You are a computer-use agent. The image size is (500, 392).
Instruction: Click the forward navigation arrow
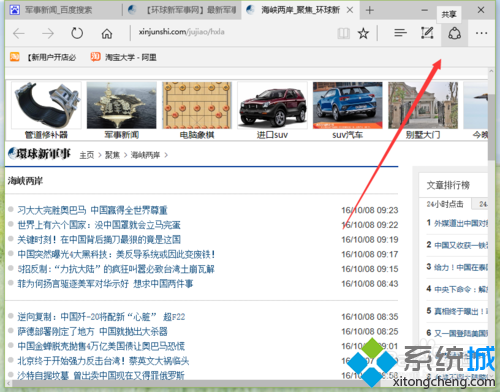pyautogui.click(x=48, y=33)
